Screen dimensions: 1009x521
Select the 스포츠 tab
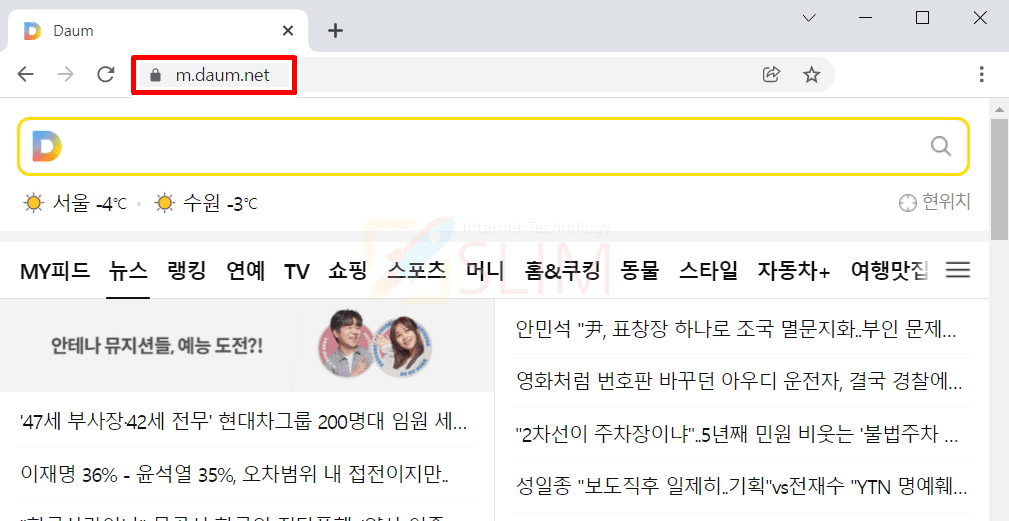point(416,271)
